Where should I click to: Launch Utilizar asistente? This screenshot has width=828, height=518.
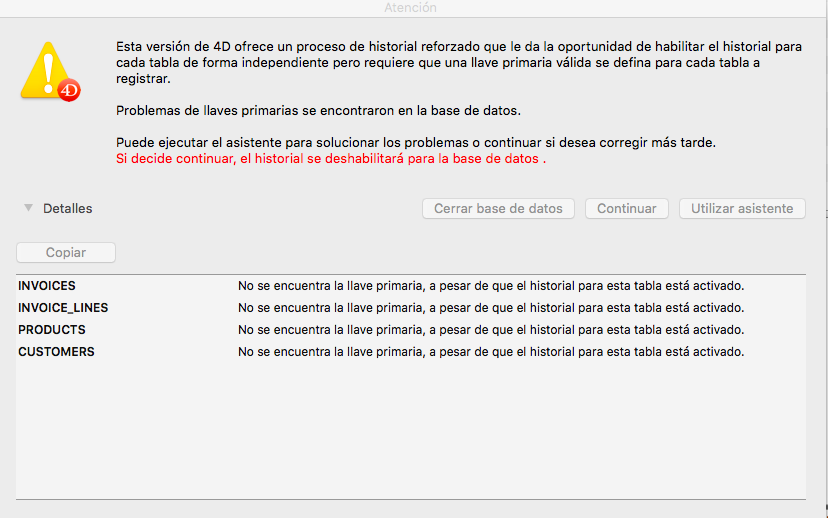(x=742, y=209)
